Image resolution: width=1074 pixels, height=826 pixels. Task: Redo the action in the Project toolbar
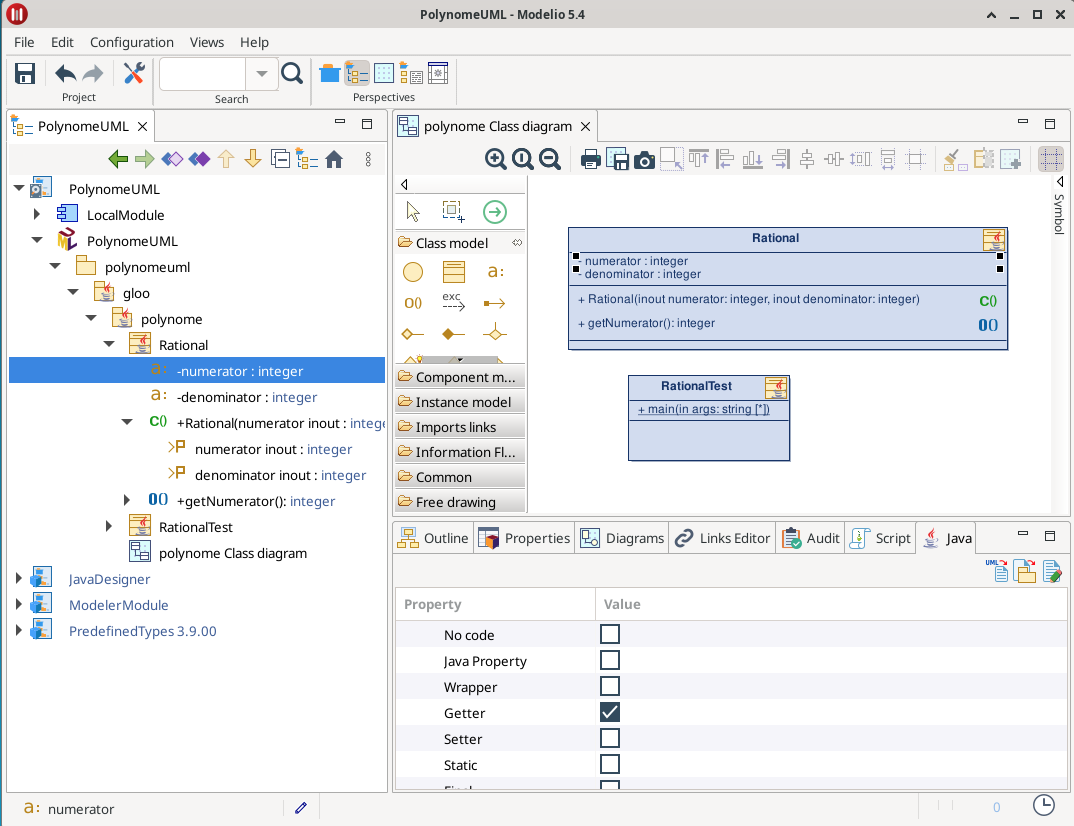point(92,73)
